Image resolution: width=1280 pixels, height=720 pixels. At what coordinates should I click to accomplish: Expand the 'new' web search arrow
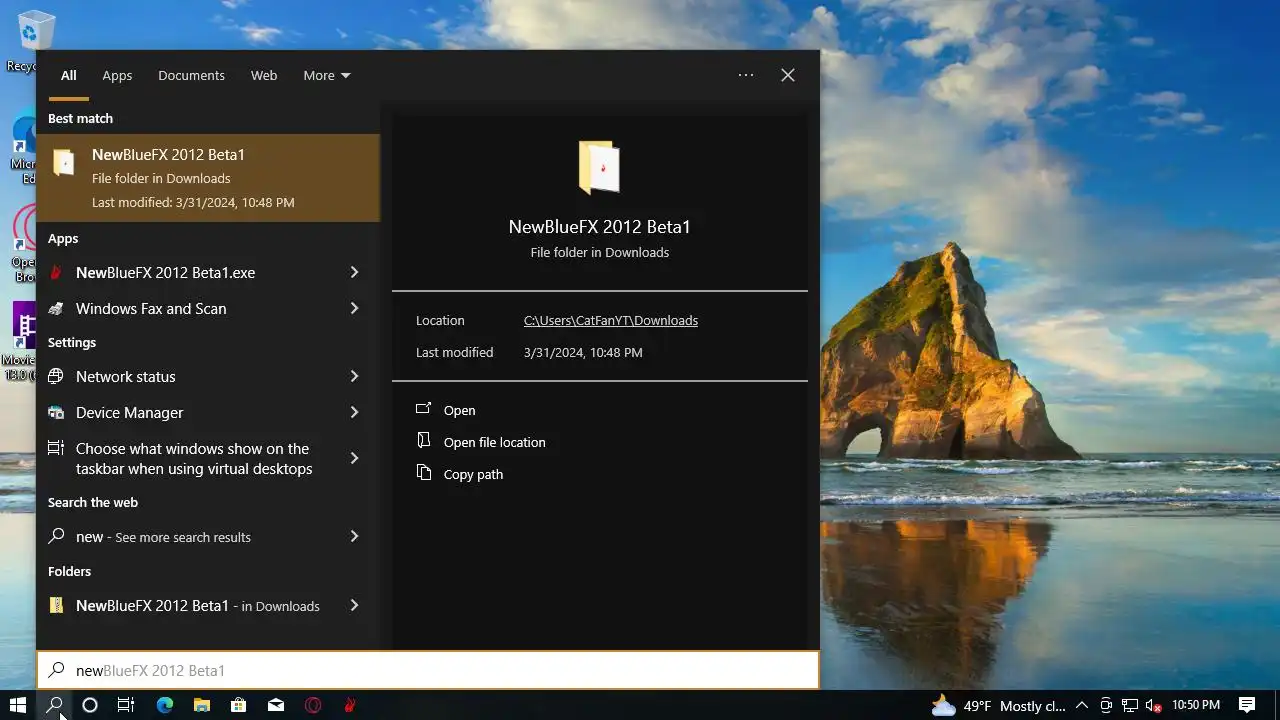point(354,536)
